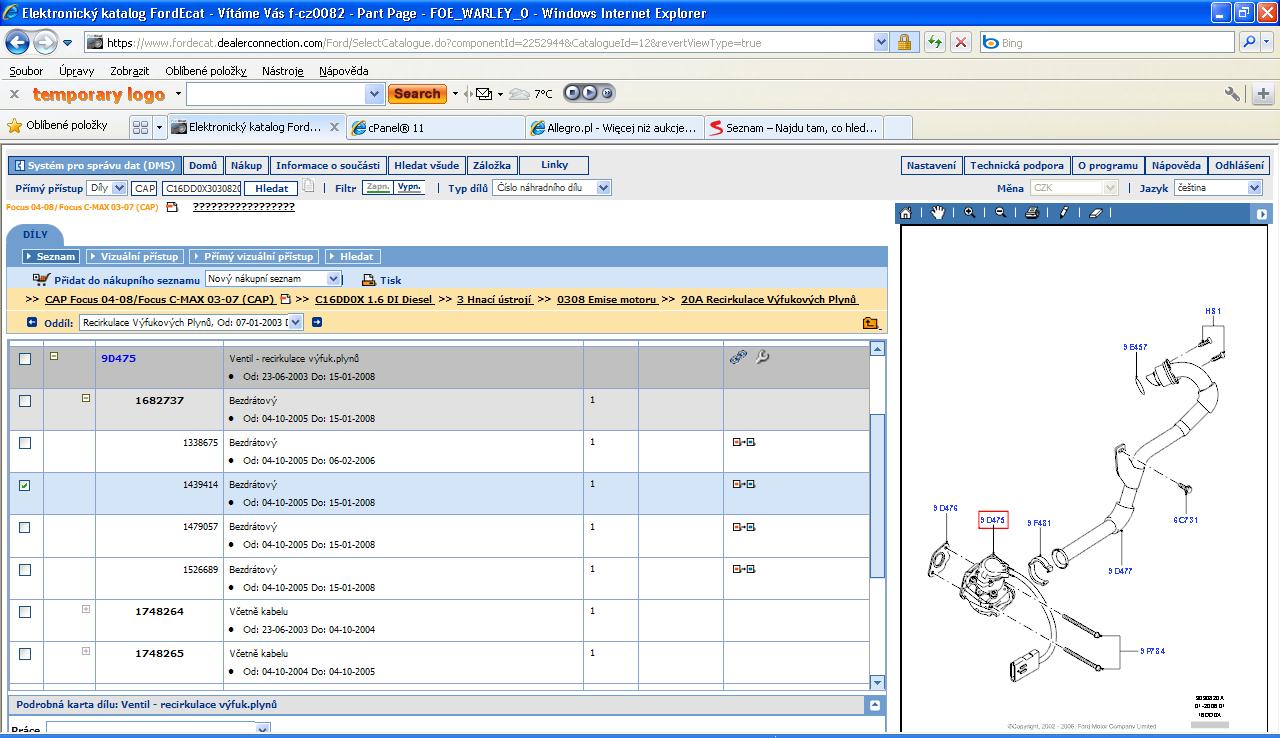Screen dimensions: 1280x738
Task: Select the pan hand tool
Action: (937, 213)
